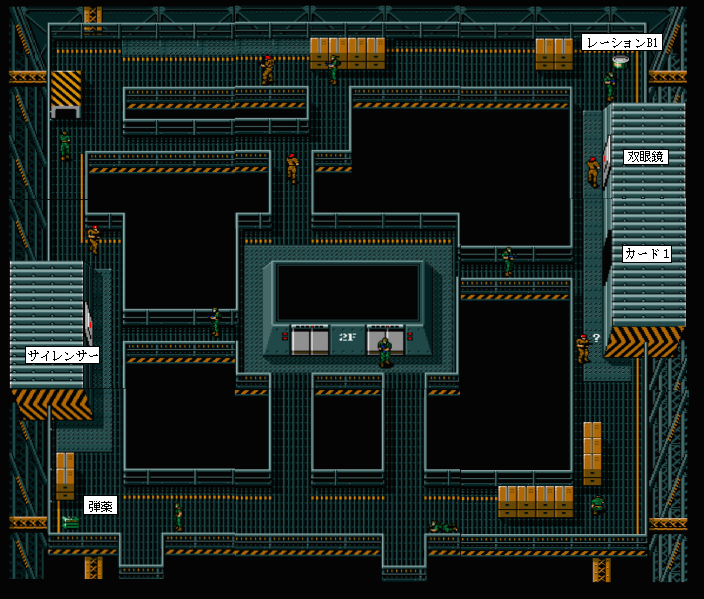Image resolution: width=704 pixels, height=599 pixels.
Task: Select the soldier left of the elevator building
Action: 215,321
